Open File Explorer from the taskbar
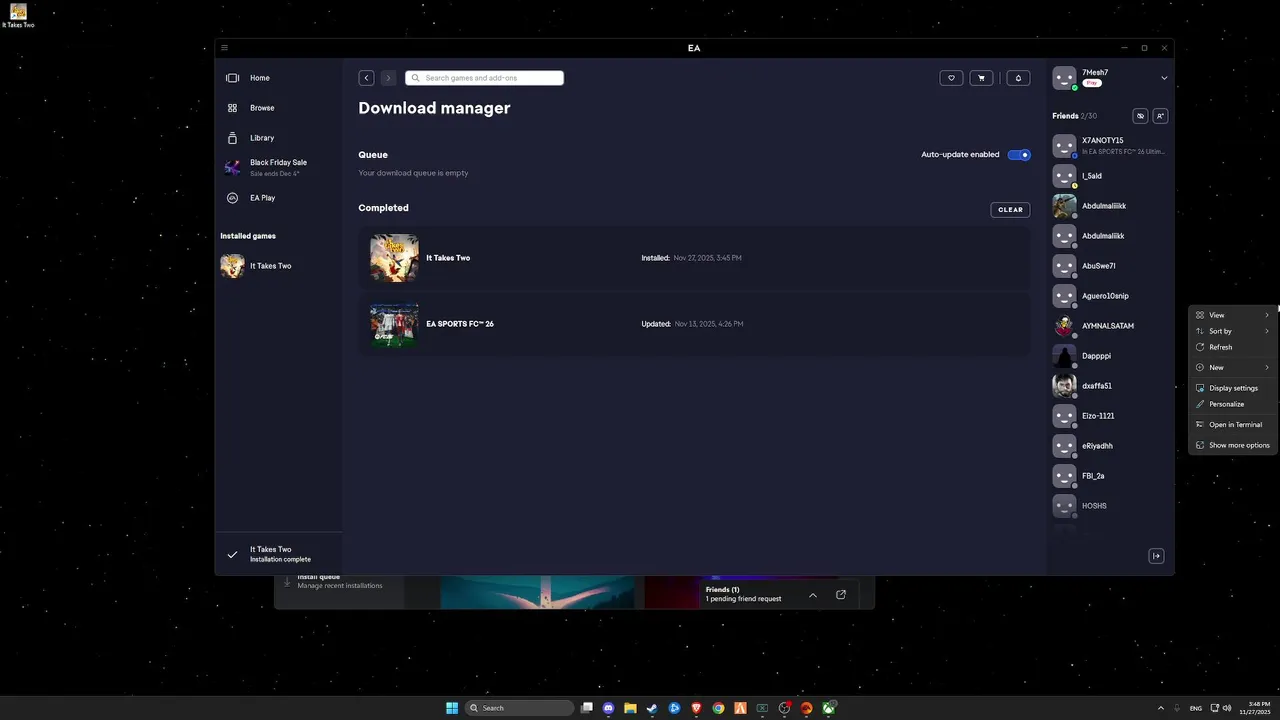The height and width of the screenshot is (720, 1280). pyautogui.click(x=630, y=708)
